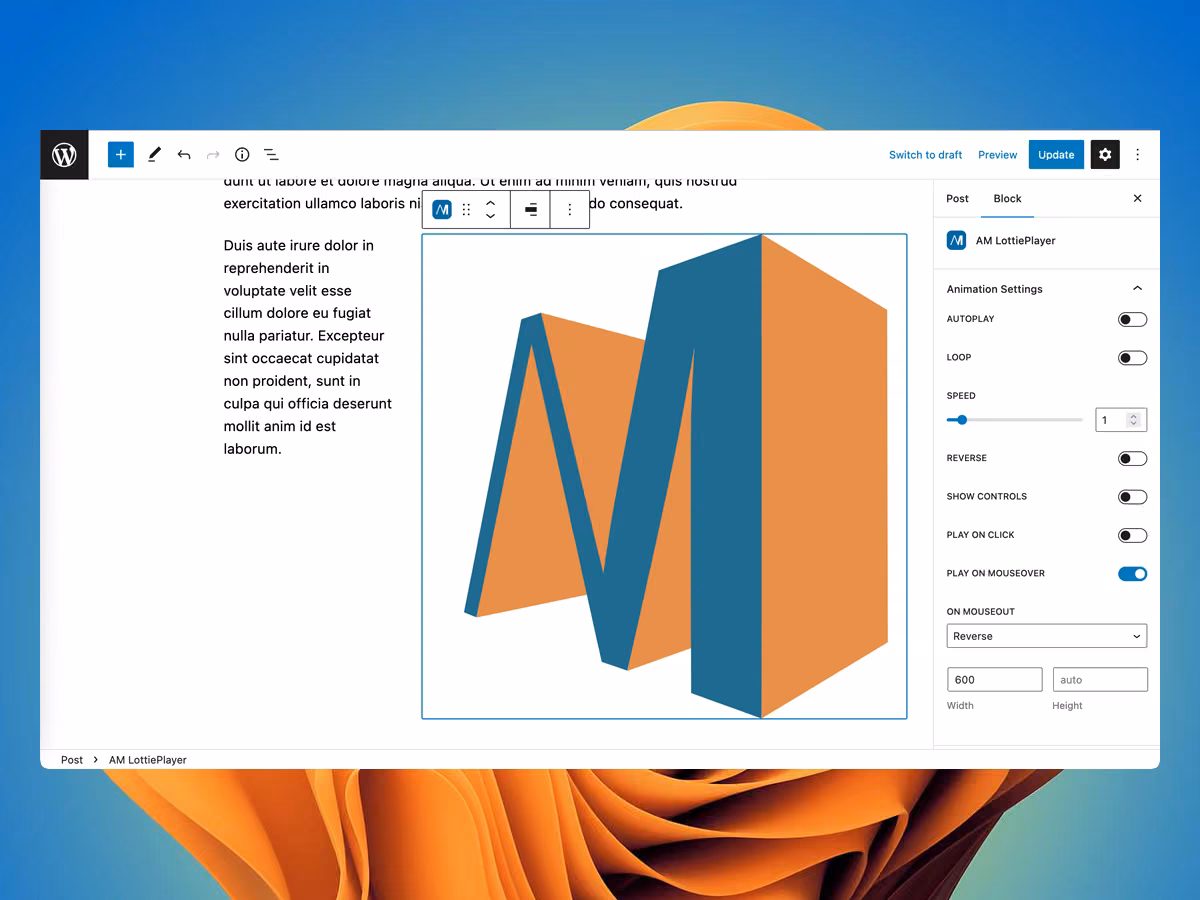Redo the last undone change
Image resolution: width=1200 pixels, height=900 pixels.
(213, 155)
